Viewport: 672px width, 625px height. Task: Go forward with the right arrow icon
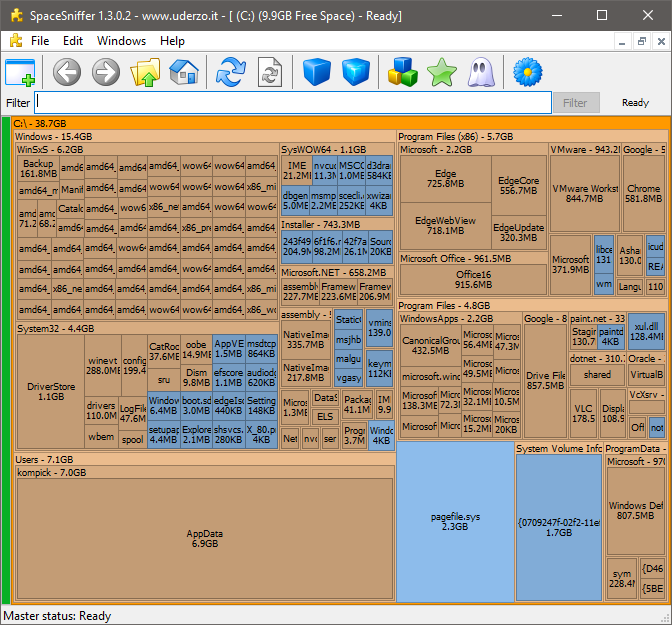tap(106, 72)
